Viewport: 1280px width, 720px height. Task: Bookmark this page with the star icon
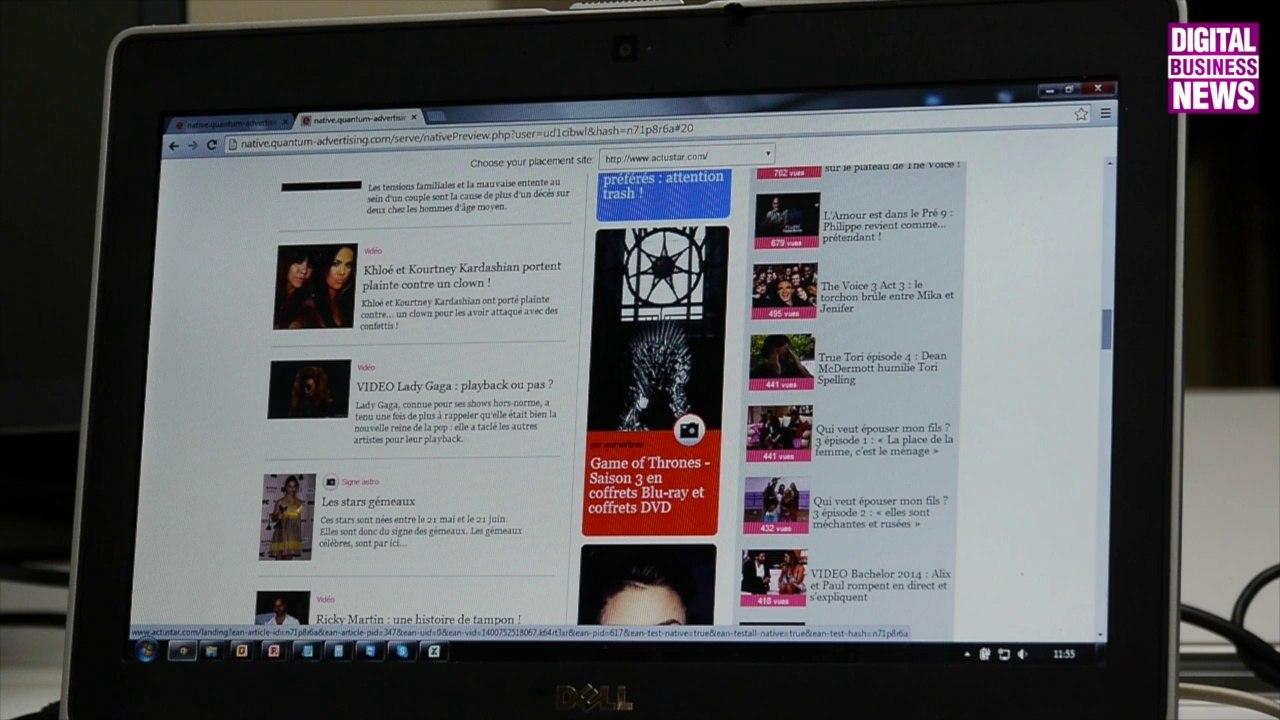tap(1081, 114)
